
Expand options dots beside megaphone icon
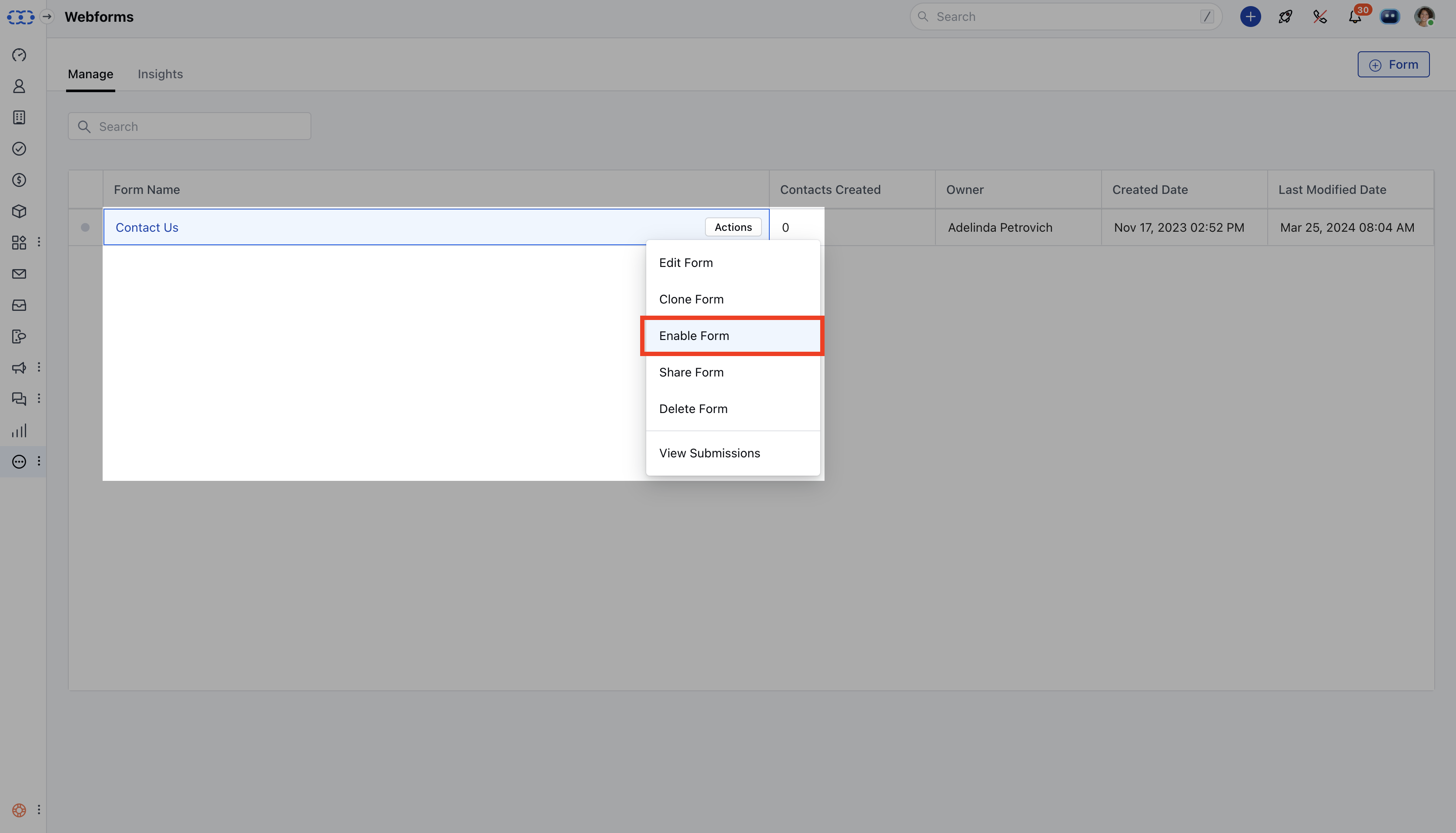(x=39, y=367)
